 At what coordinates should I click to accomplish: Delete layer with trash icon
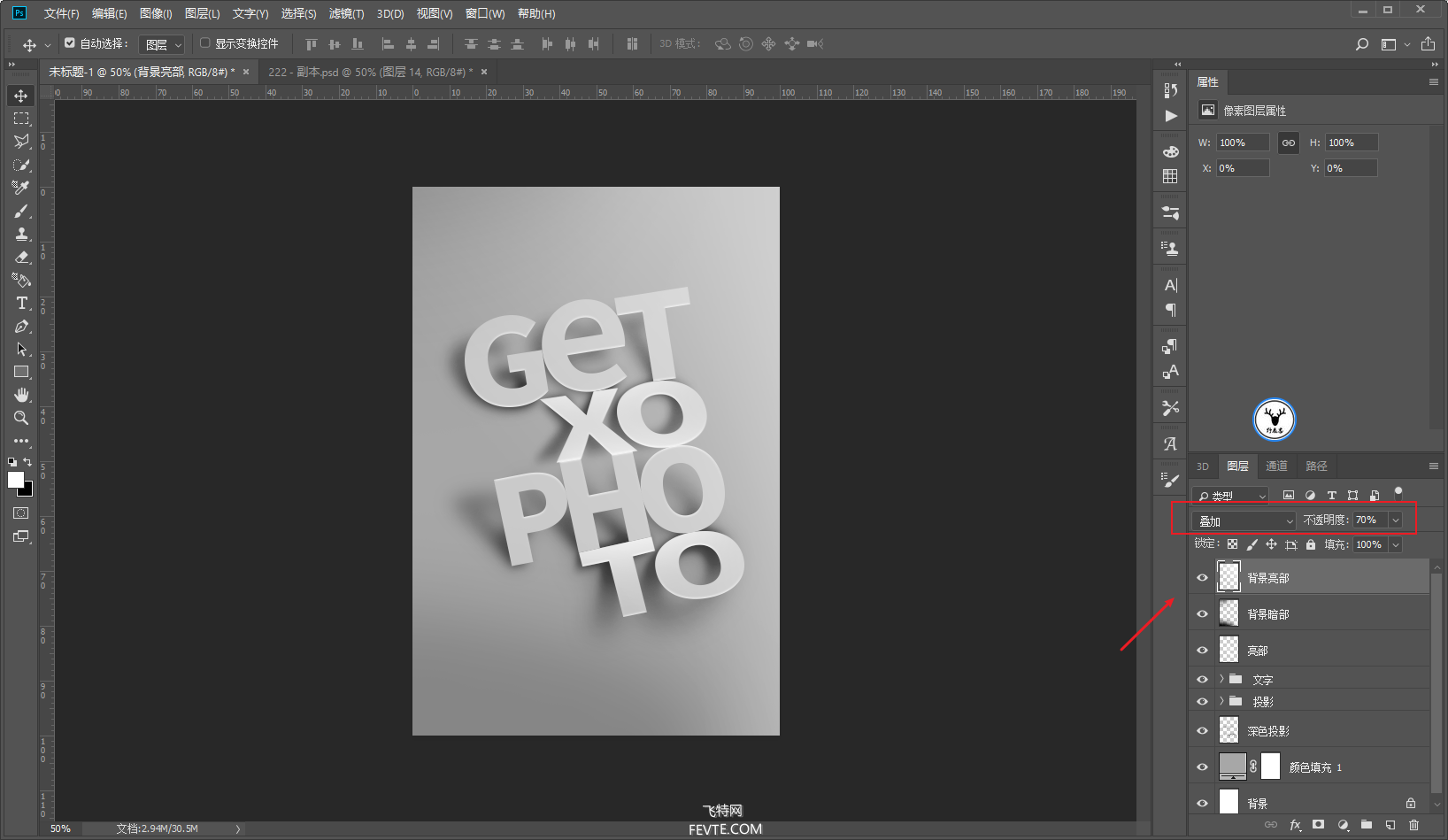pos(1413,825)
